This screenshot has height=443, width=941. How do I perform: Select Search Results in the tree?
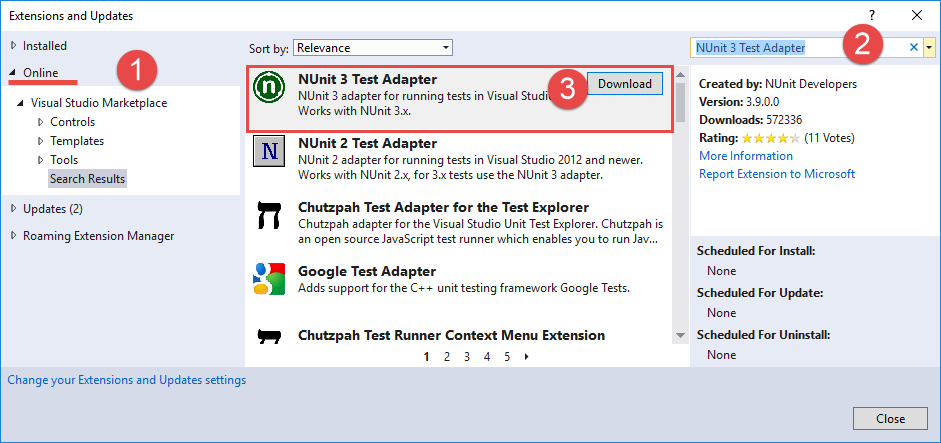pos(87,179)
